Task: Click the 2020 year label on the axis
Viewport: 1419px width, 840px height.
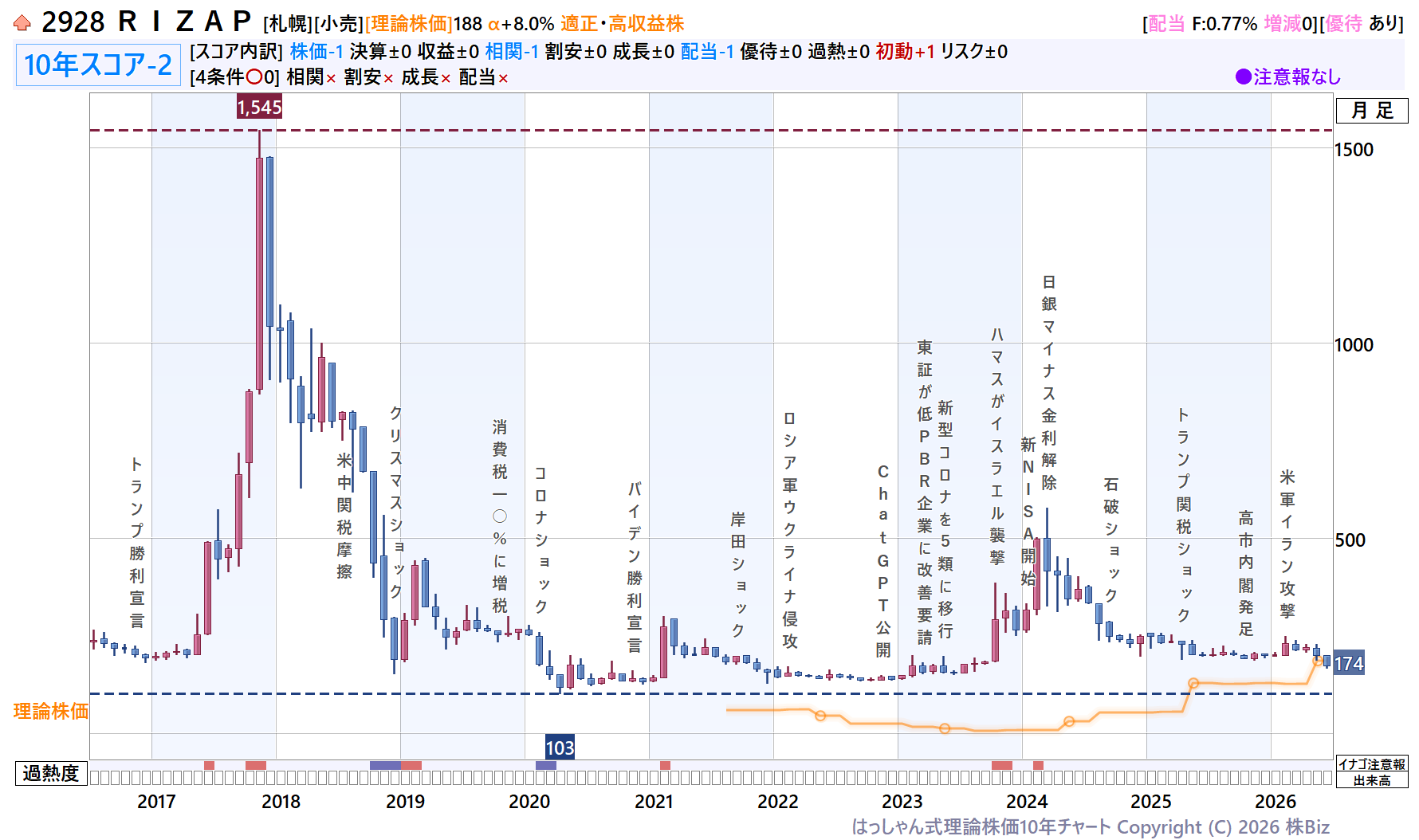Action: click(529, 802)
